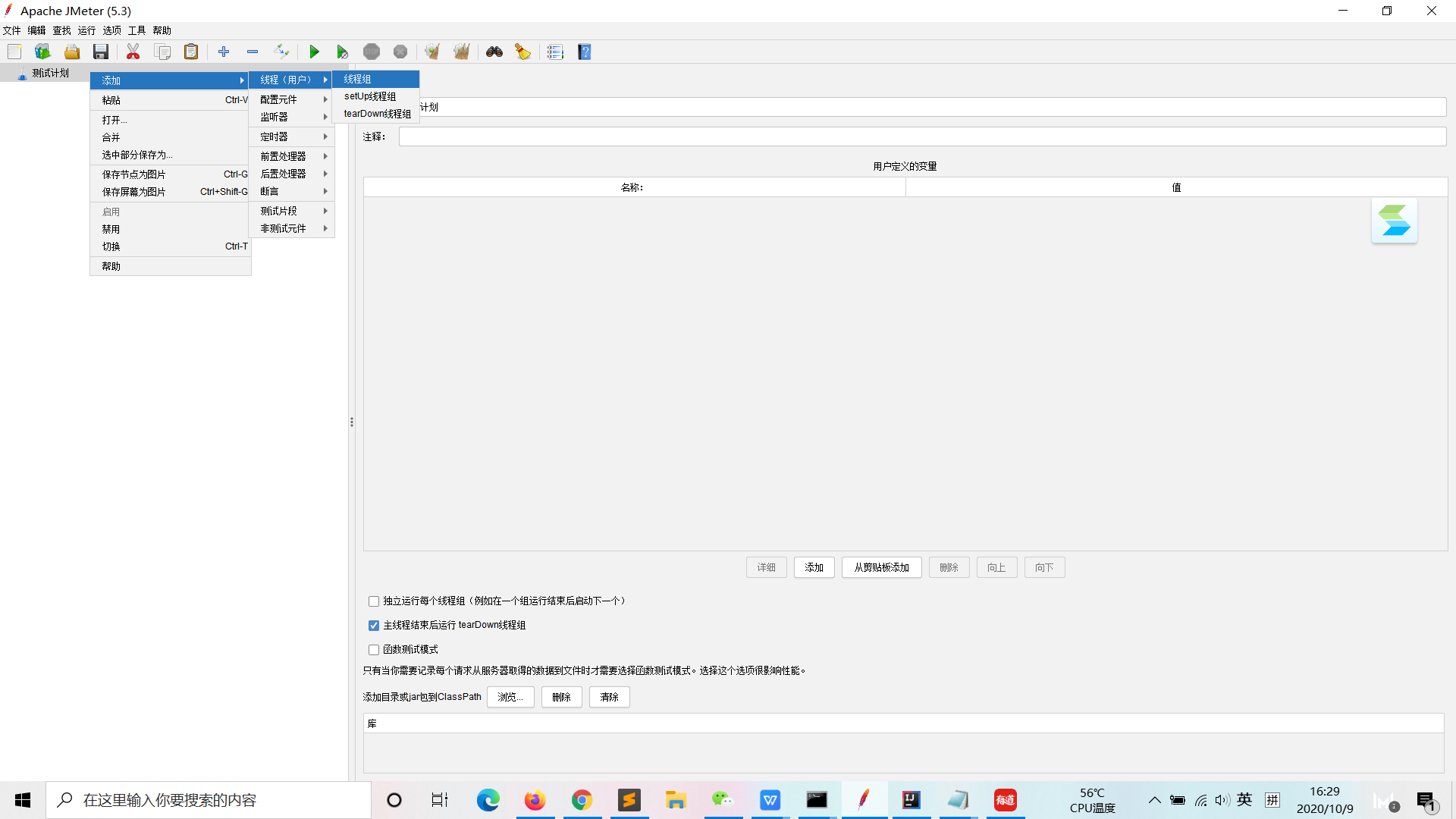The width and height of the screenshot is (1456, 819).
Task: Open IntelliJ IDEA from the taskbar
Action: (911, 800)
